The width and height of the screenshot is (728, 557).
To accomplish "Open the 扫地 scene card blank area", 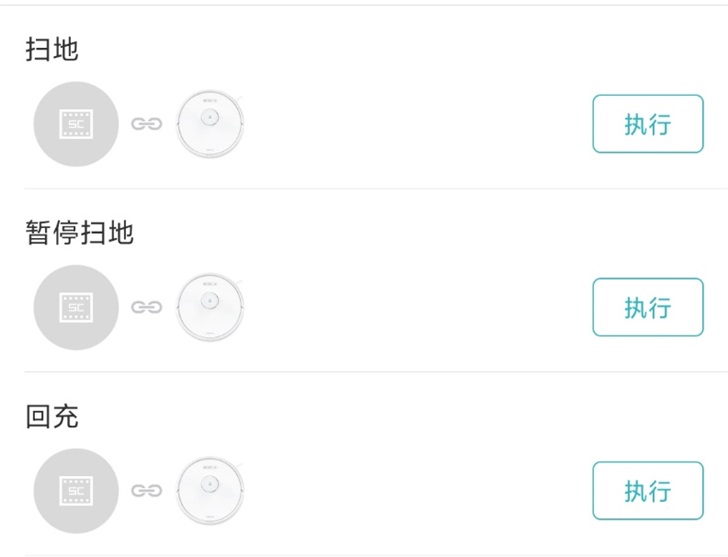I will pyautogui.click(x=420, y=124).
